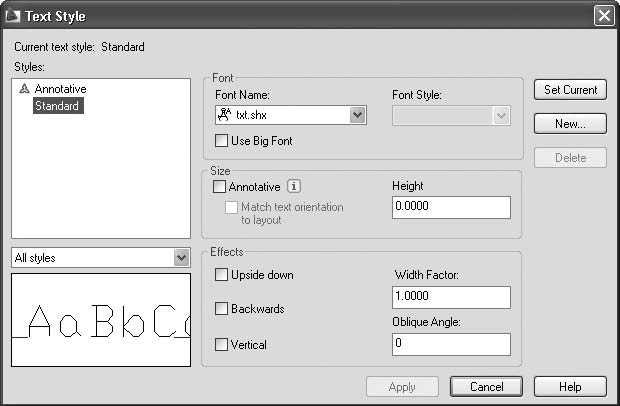Check the Backwards effect option
This screenshot has height=406, width=620.
222,310
